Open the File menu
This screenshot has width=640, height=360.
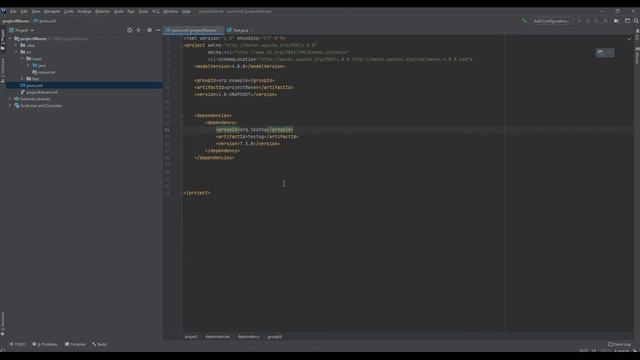(13, 11)
